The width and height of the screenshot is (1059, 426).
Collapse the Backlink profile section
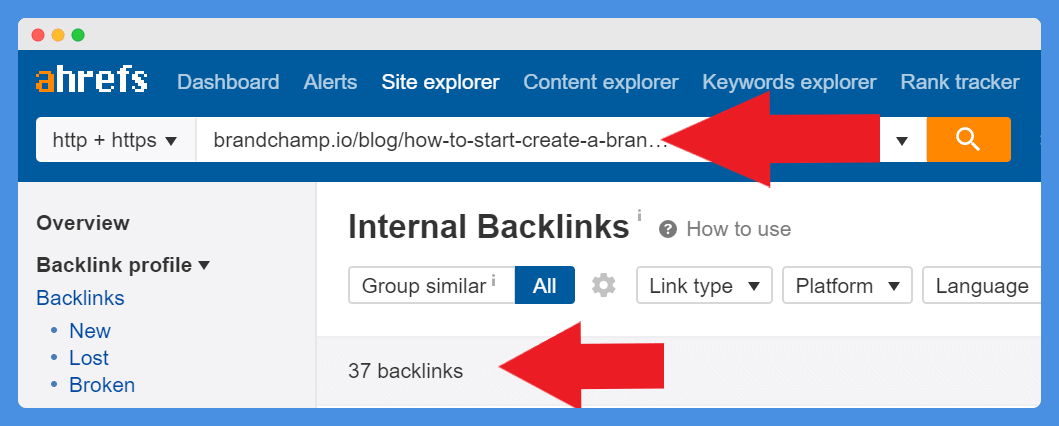123,265
